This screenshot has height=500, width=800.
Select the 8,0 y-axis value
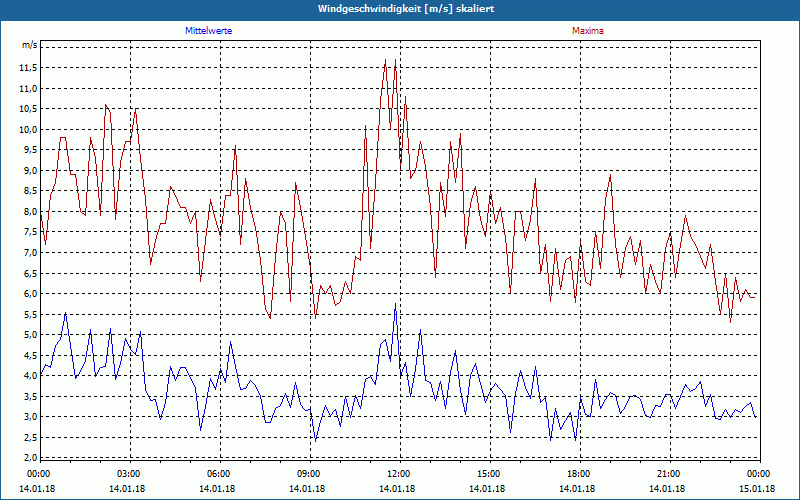[x=31, y=212]
